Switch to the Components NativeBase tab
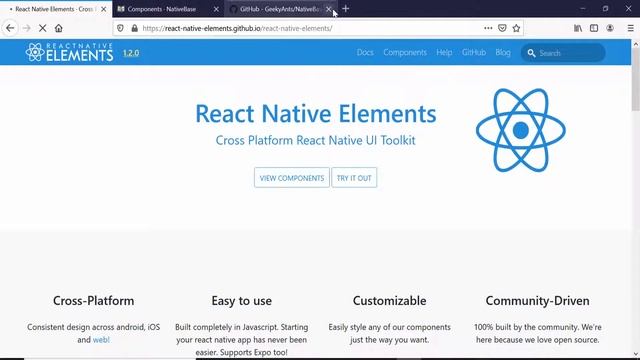 [x=162, y=9]
